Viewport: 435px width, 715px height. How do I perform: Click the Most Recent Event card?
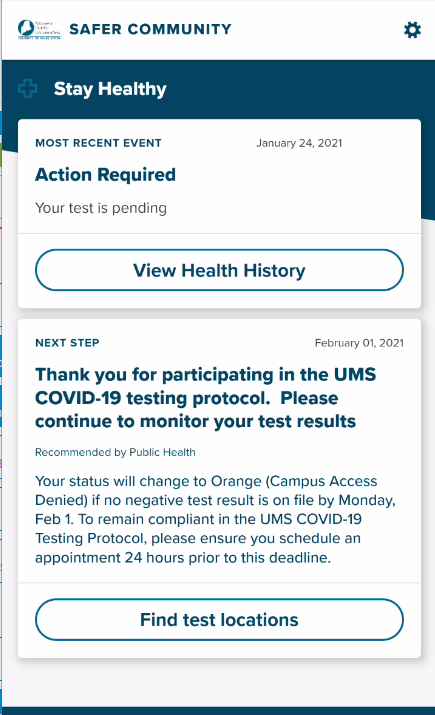click(219, 213)
